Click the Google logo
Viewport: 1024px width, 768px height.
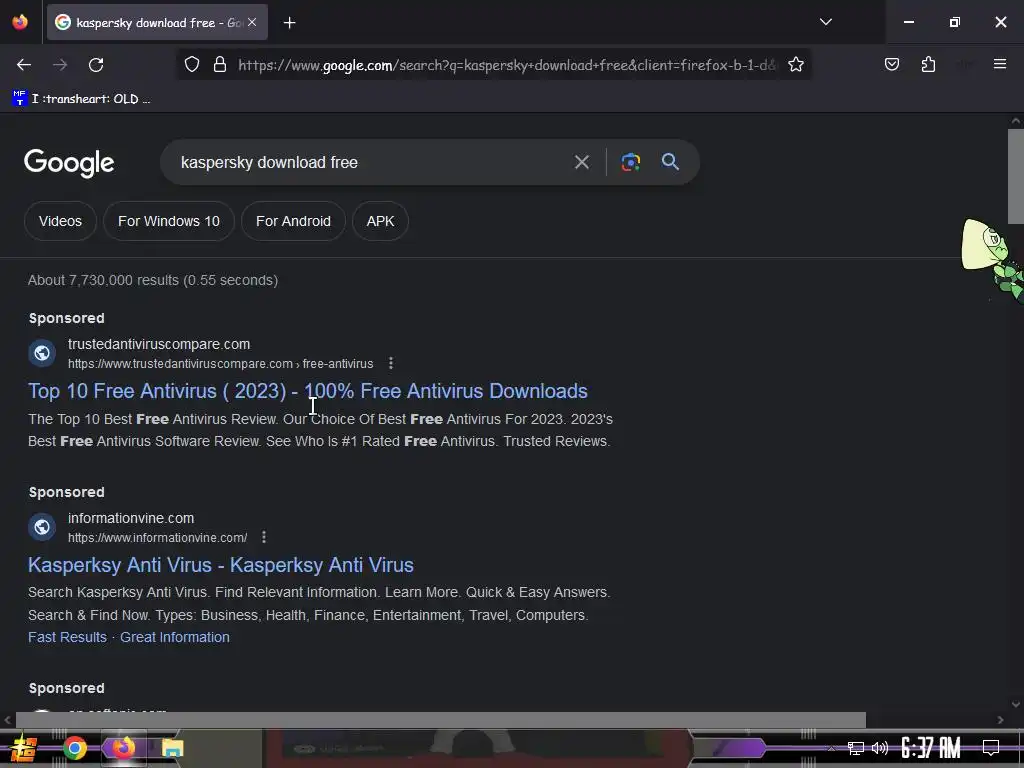(x=69, y=163)
